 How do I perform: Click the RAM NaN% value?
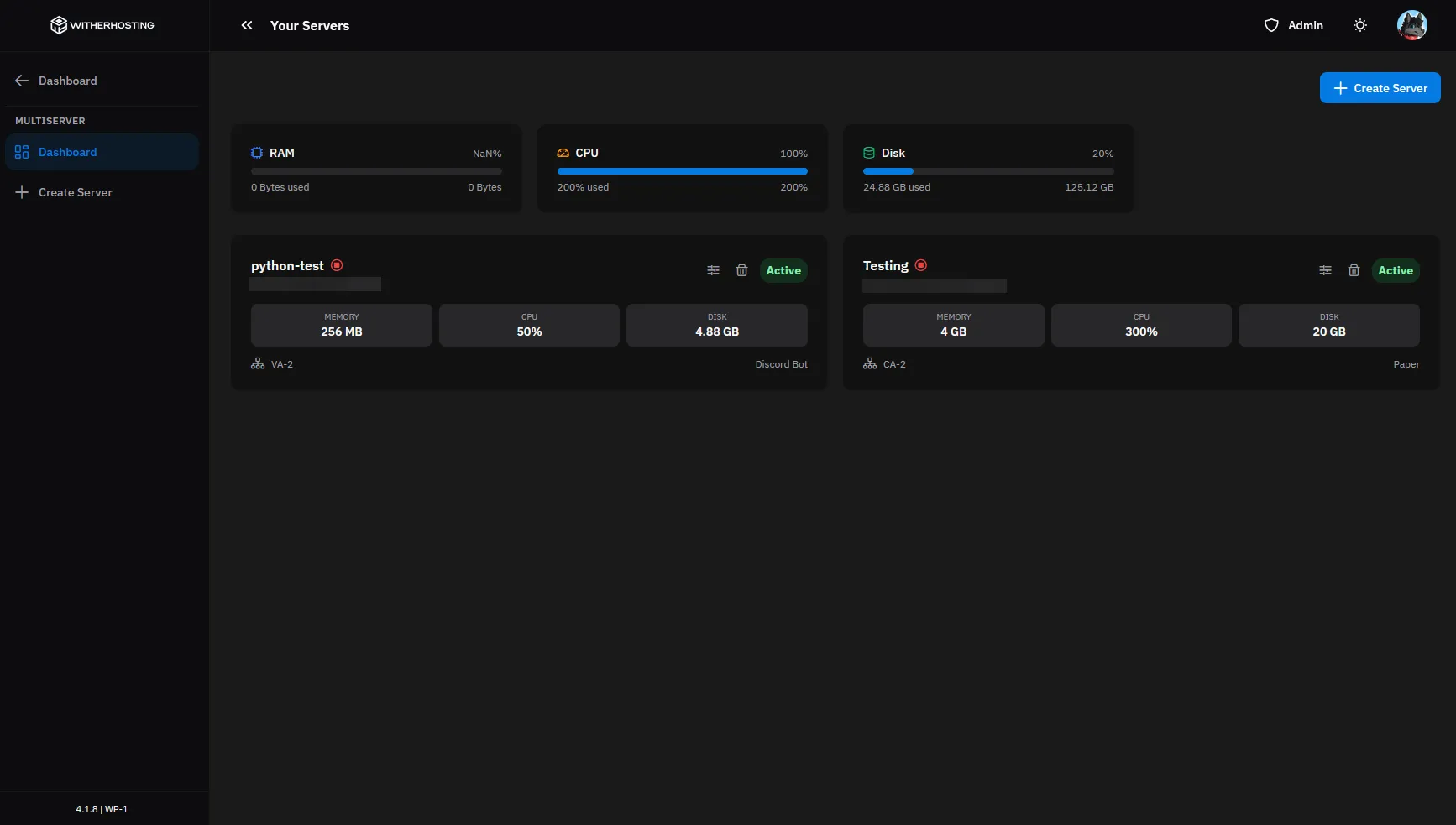[x=487, y=154]
